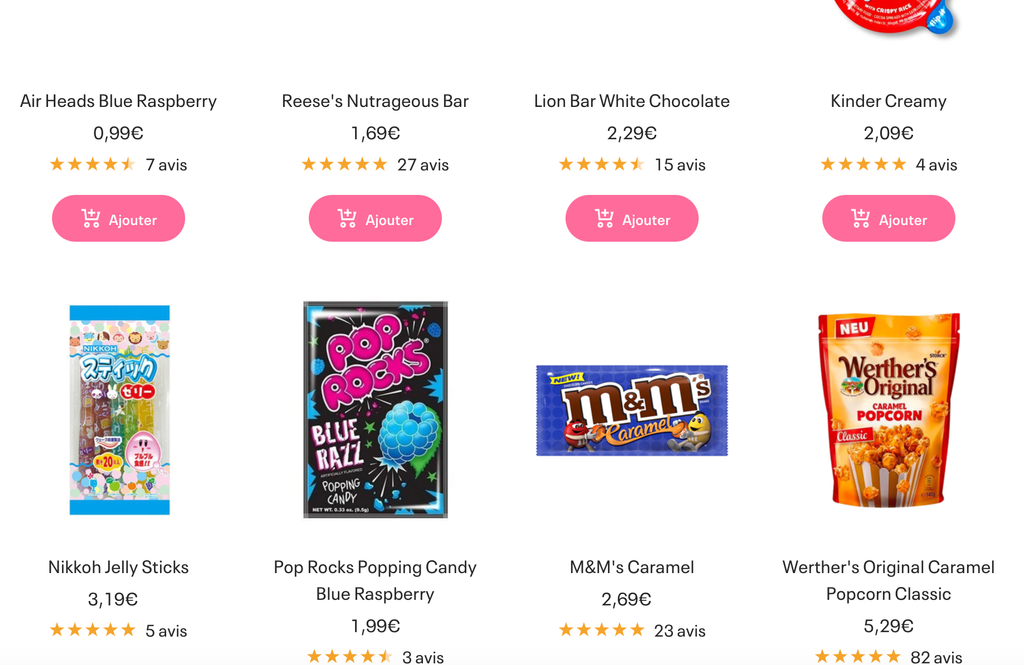This screenshot has width=1024, height=665.
Task: Click the star rating of M&M's Caramel
Action: [x=601, y=630]
